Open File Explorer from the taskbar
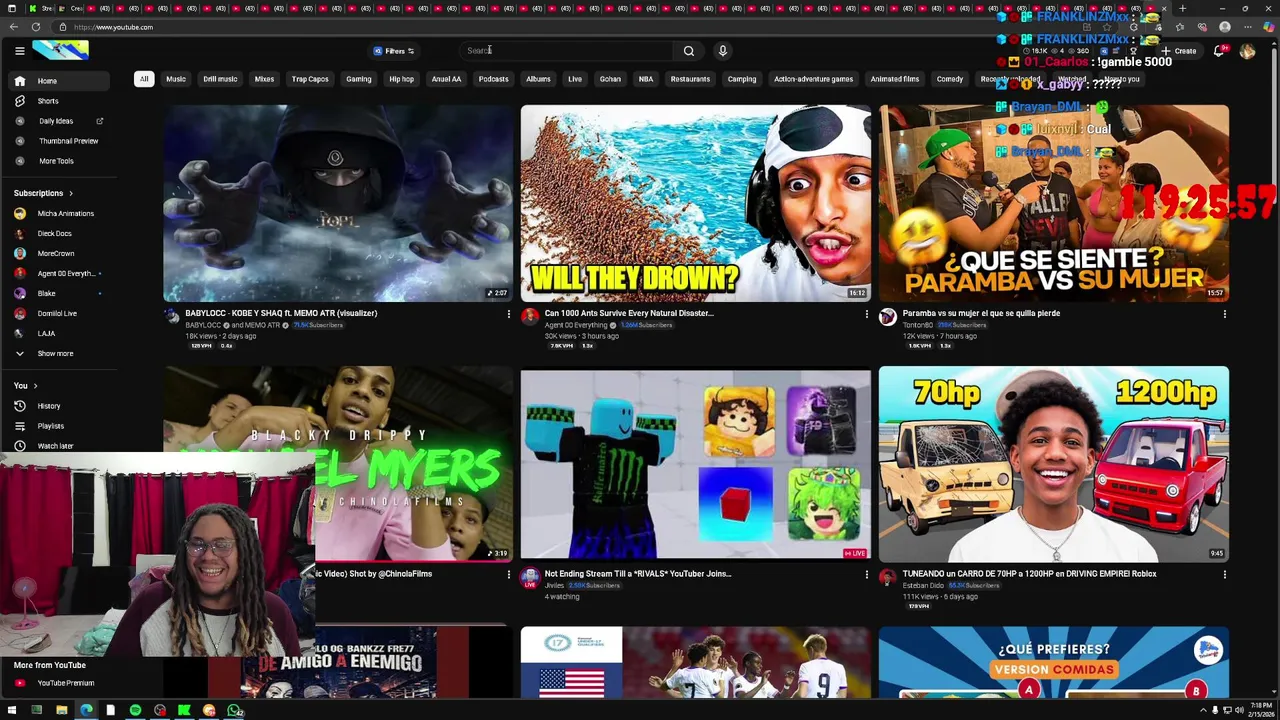Image resolution: width=1280 pixels, height=720 pixels. click(x=61, y=711)
